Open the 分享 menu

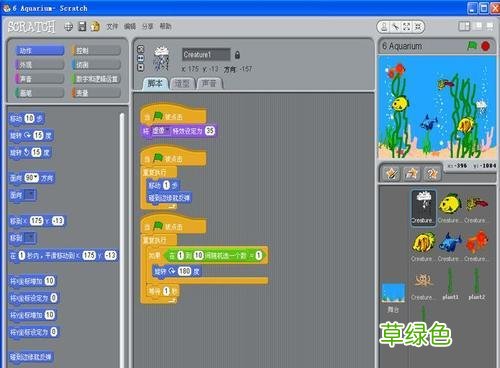(148, 26)
